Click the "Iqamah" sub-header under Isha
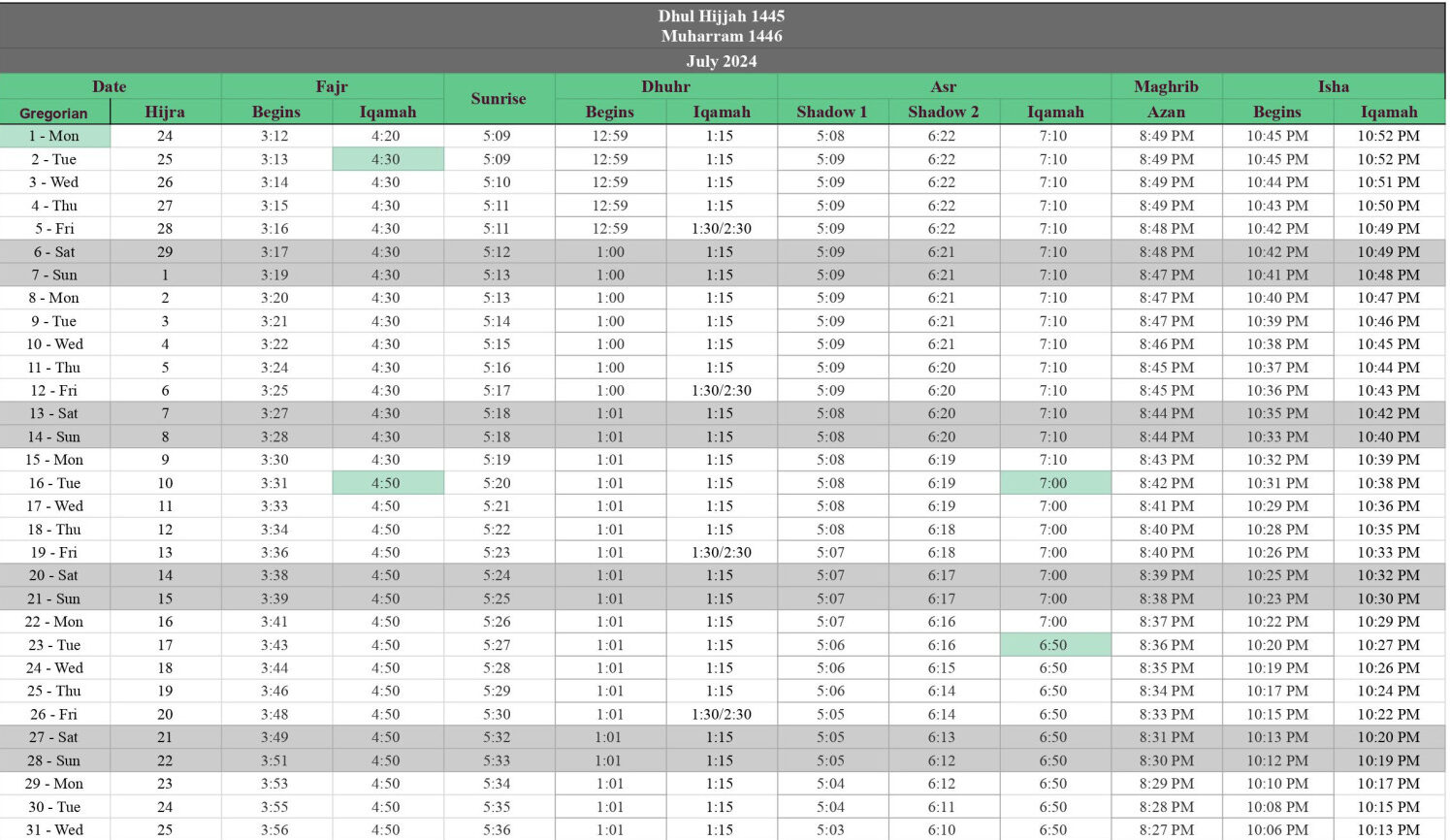Image resolution: width=1450 pixels, height=840 pixels. point(1389,112)
